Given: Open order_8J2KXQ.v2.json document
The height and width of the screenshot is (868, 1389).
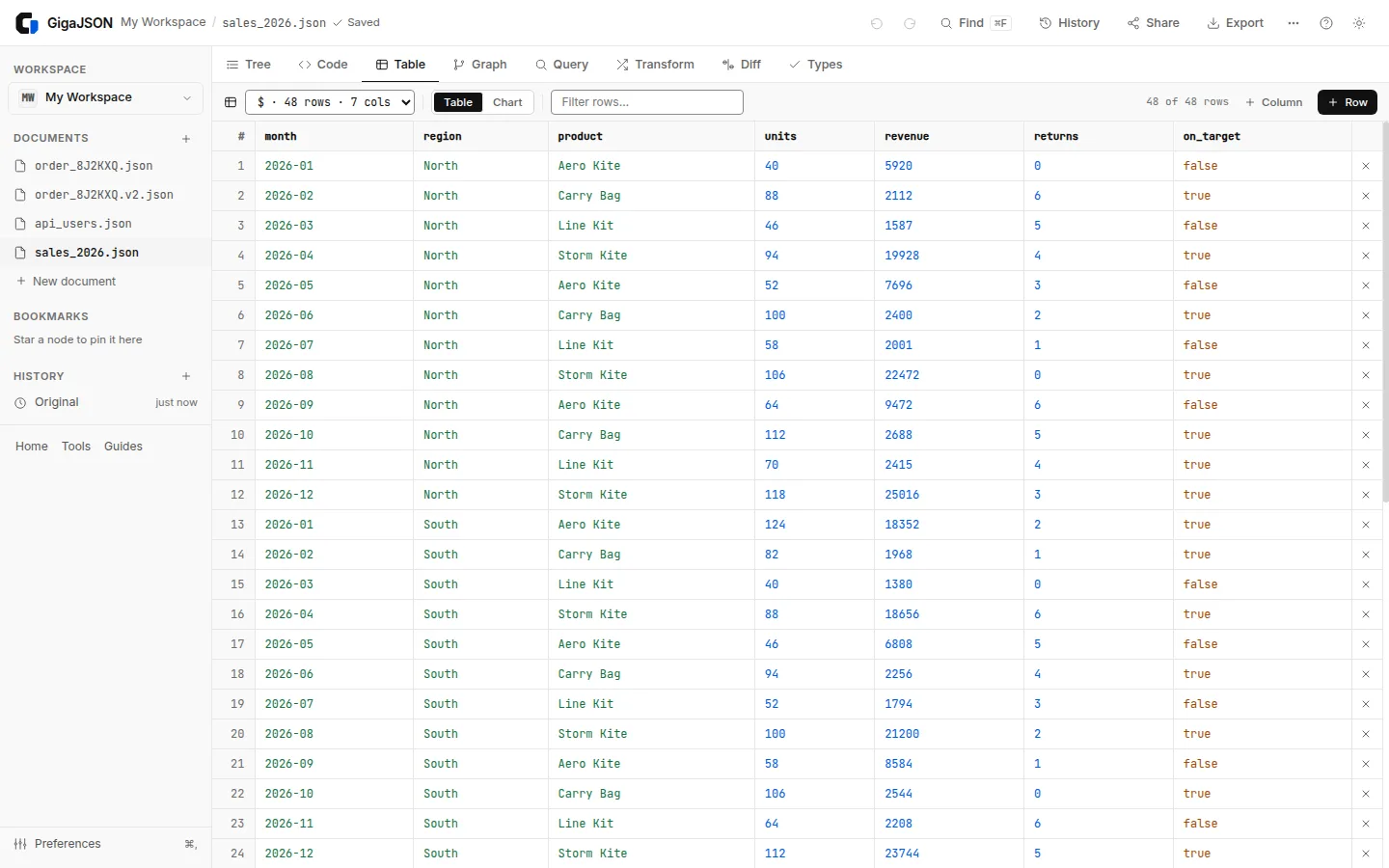Looking at the screenshot, I should tap(105, 195).
